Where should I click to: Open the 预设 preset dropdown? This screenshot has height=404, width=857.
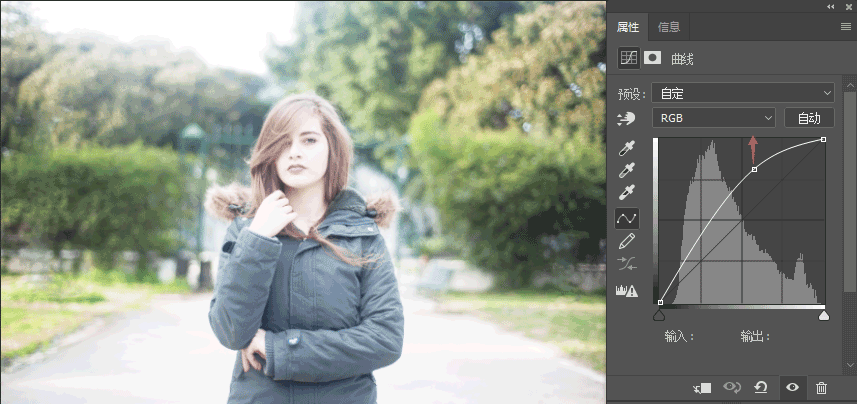click(743, 93)
